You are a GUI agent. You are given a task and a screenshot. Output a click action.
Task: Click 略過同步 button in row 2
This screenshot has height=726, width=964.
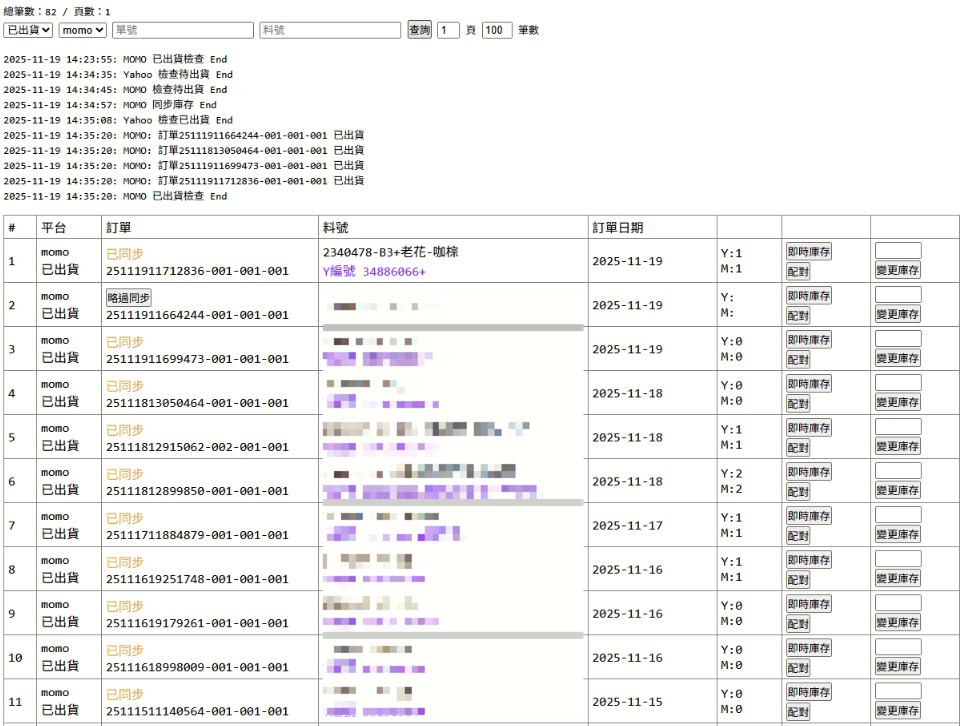tap(129, 297)
